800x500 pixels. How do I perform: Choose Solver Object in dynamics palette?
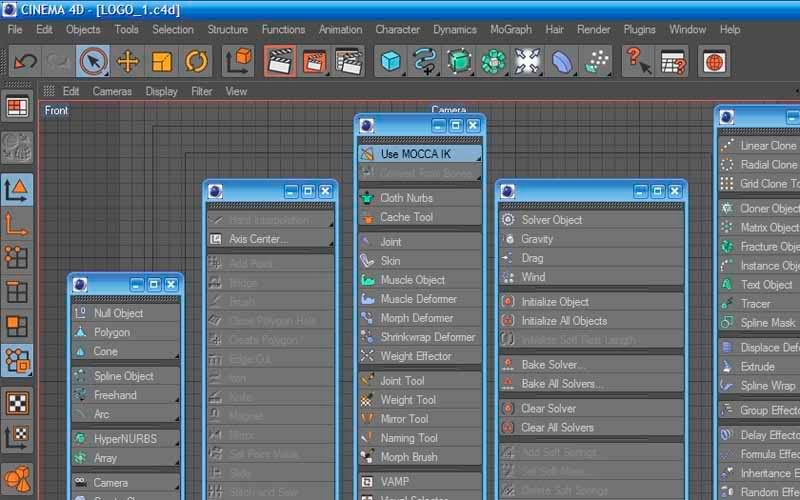click(591, 220)
